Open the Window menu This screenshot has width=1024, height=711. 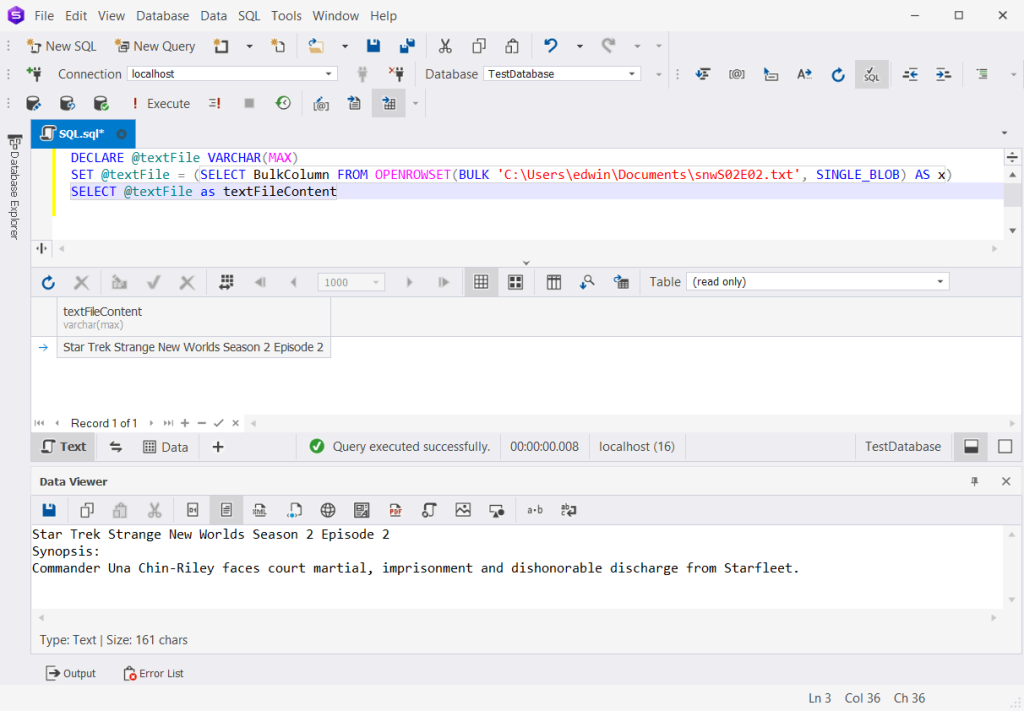tap(336, 16)
